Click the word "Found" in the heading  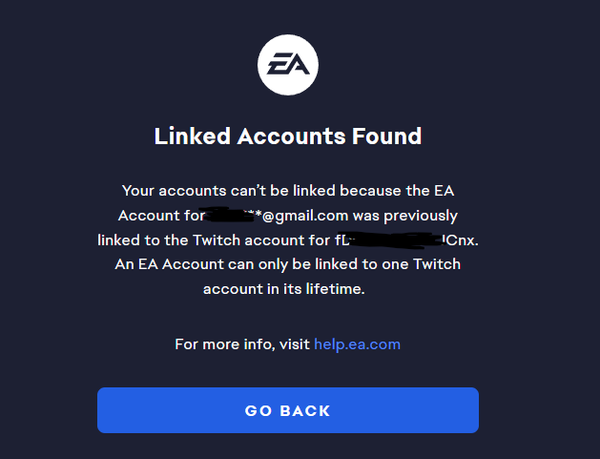(386, 136)
